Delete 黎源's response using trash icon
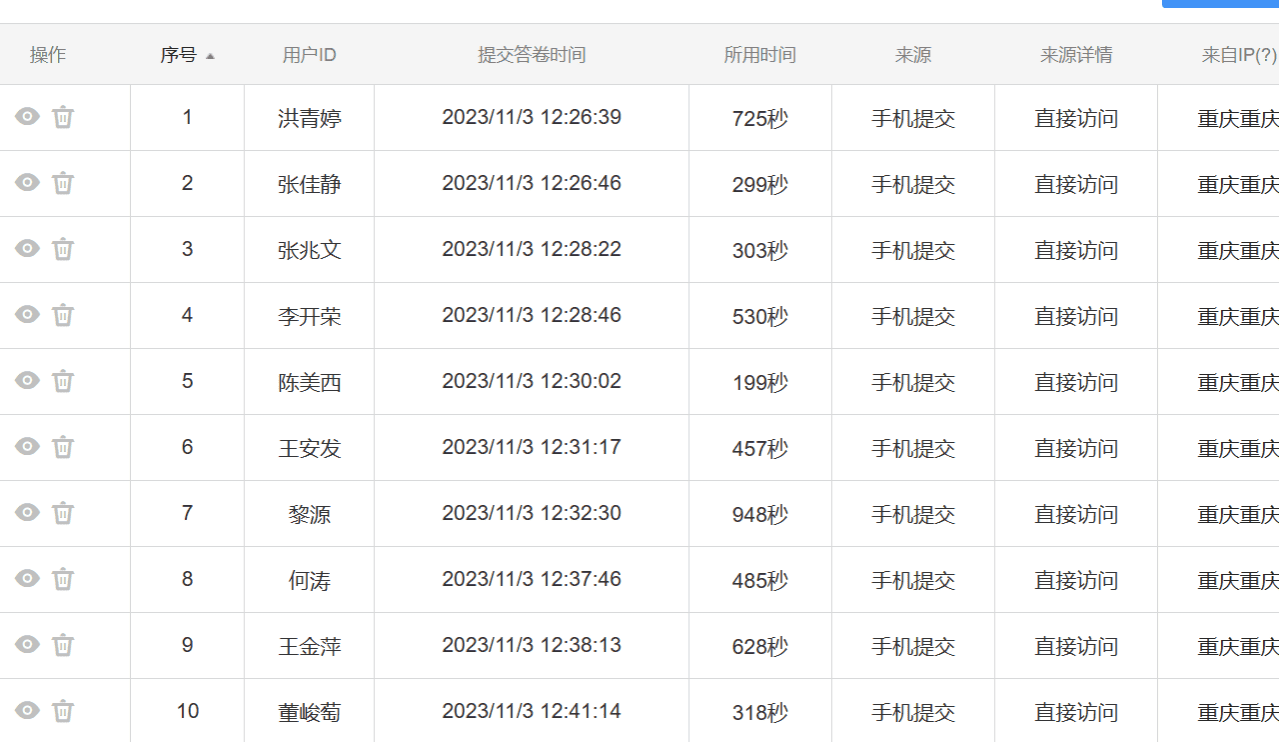Screen dimensions: 1279x742 coord(63,513)
